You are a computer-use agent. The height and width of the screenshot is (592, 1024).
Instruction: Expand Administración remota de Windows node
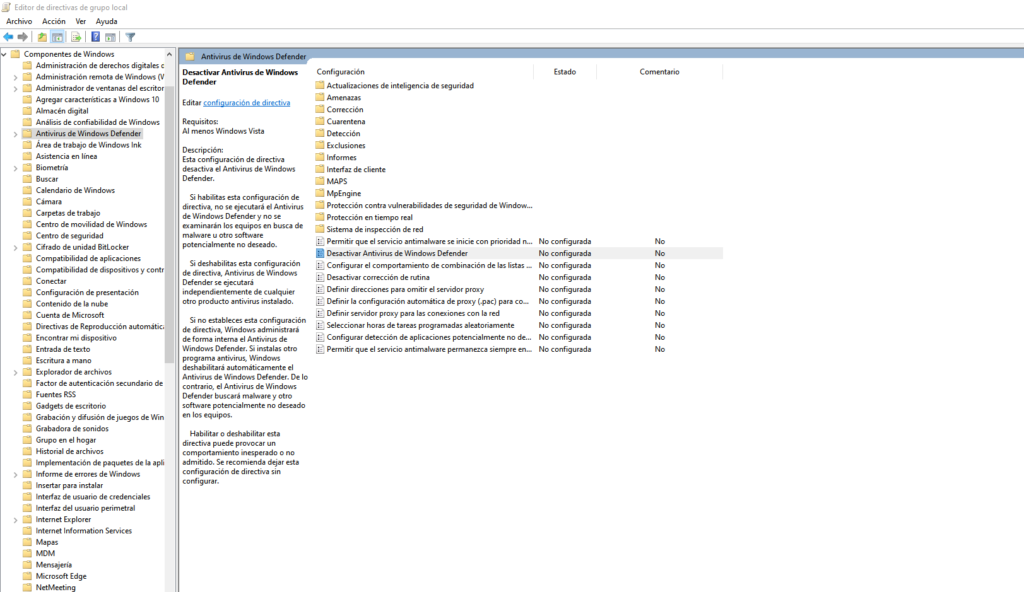tap(16, 77)
